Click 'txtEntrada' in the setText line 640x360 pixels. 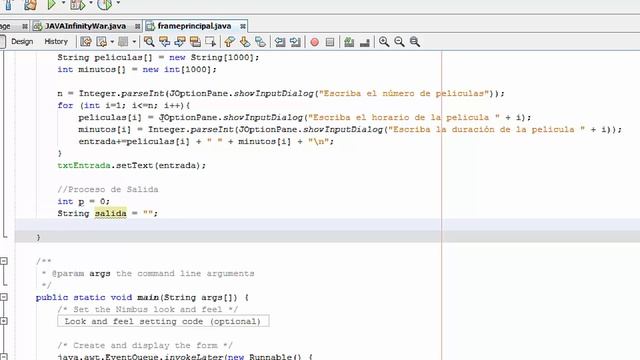click(x=84, y=165)
